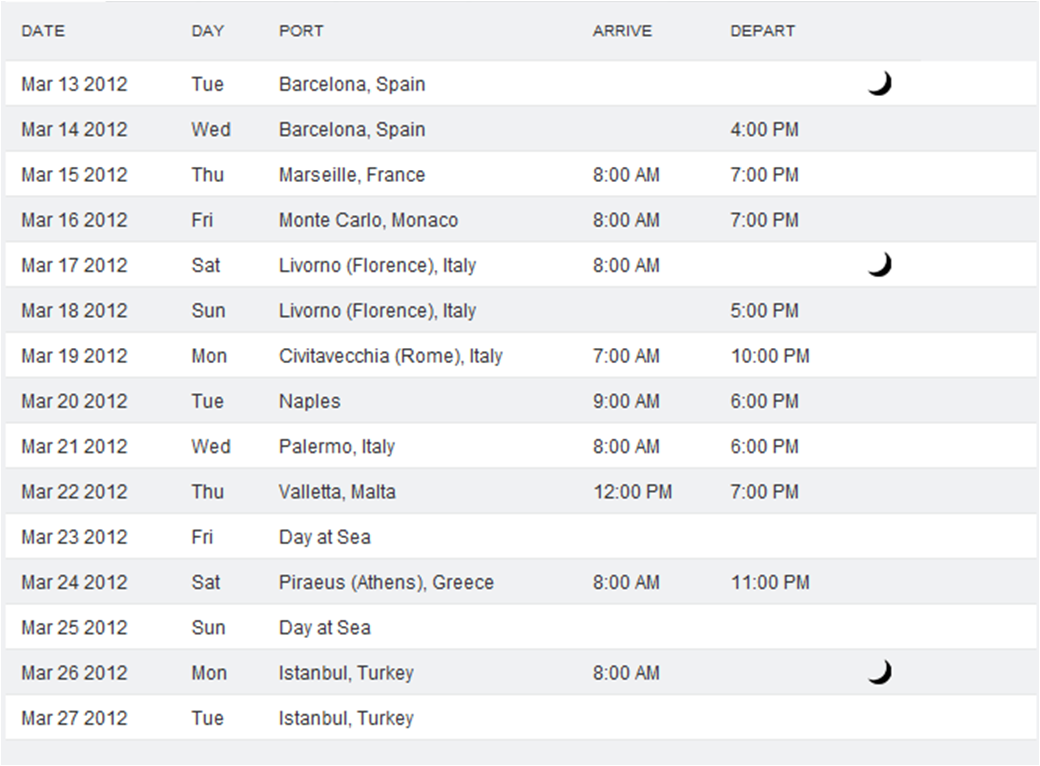Viewport: 1040px width, 766px height.
Task: Select the DATE column header
Action: (43, 31)
